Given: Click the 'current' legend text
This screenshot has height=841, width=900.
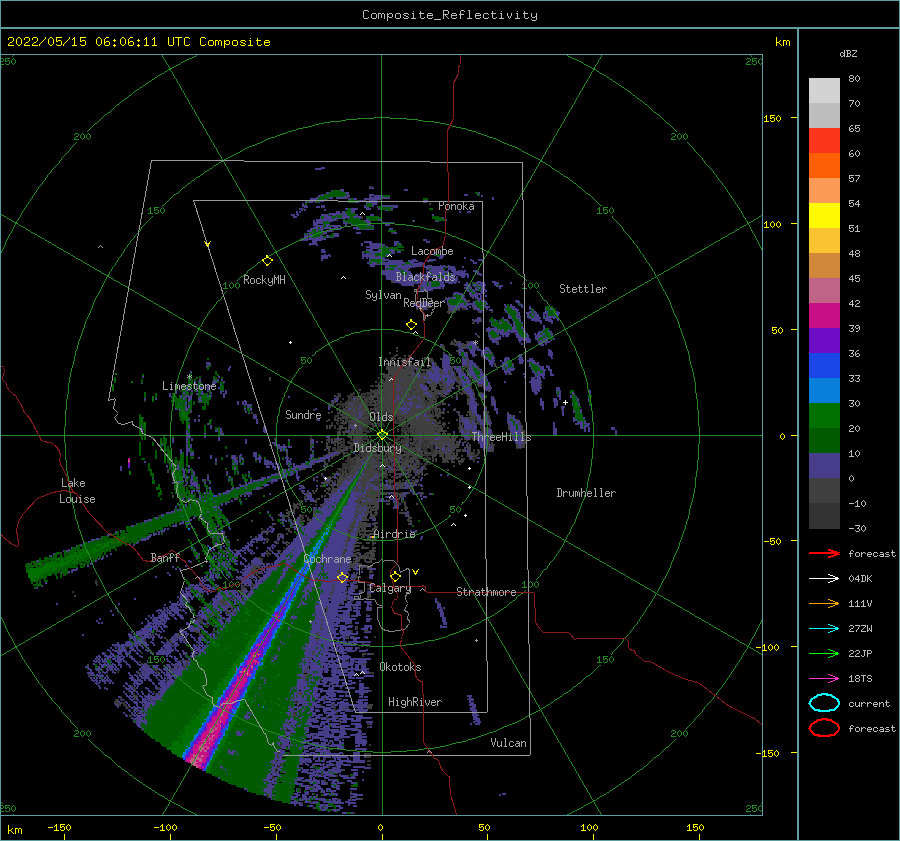Looking at the screenshot, I should click(x=869, y=703).
